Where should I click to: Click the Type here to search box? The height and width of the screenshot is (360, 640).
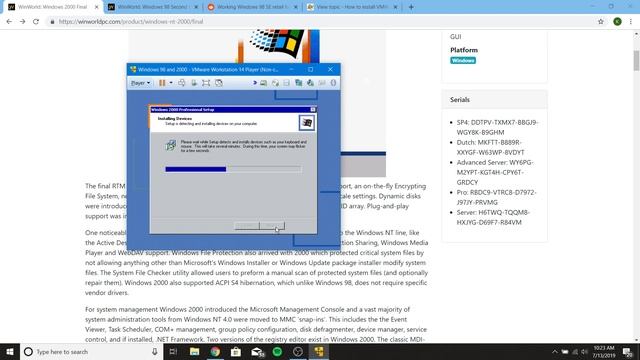coord(91,351)
